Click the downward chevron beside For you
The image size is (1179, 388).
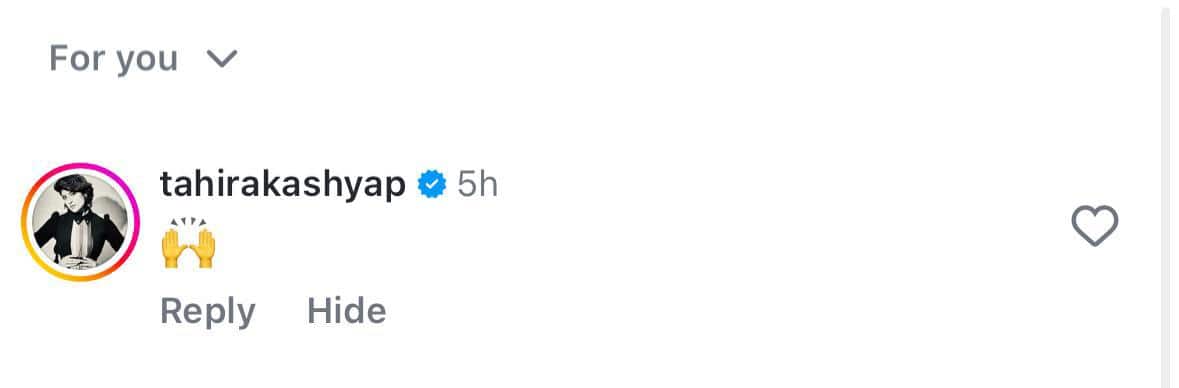coord(223,59)
